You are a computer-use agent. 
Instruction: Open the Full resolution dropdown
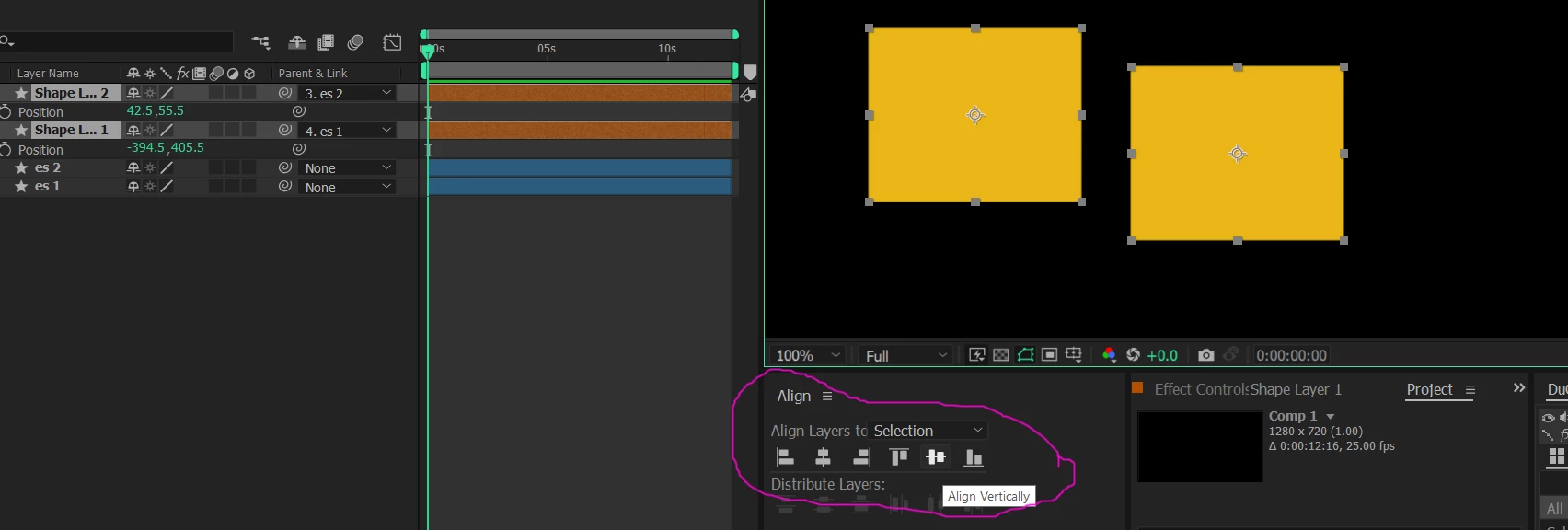[x=905, y=355]
